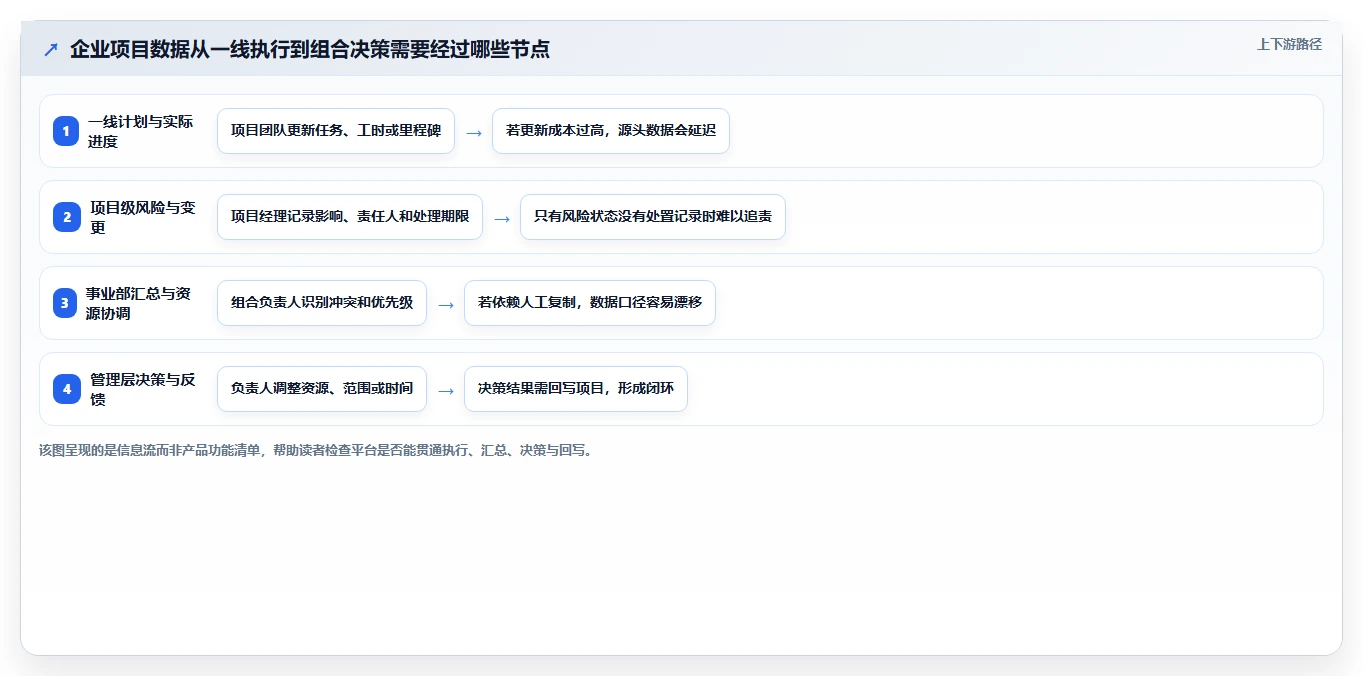Screen dimensions: 1363x676
Task: Click the 事业部汇总与资源协调 label
Action: coord(138,303)
